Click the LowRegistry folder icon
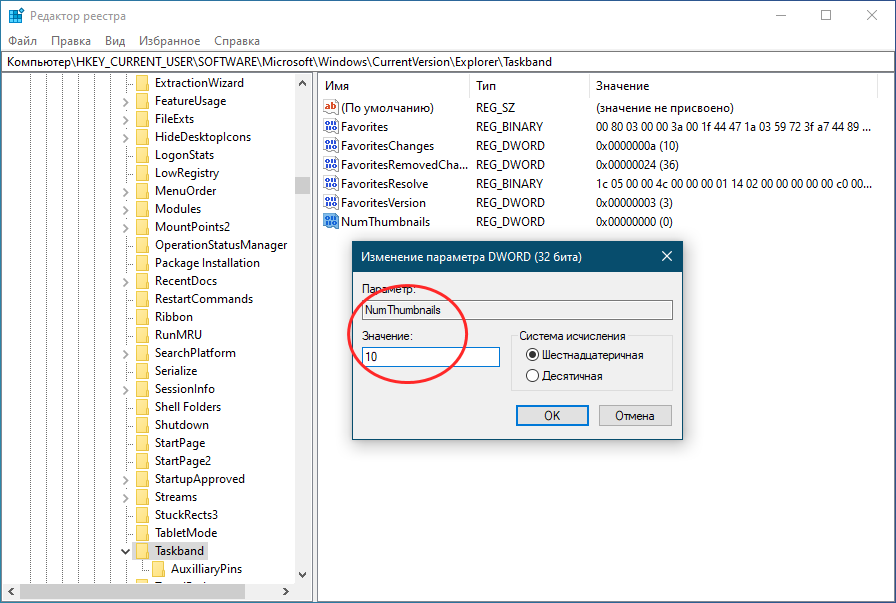Image resolution: width=896 pixels, height=603 pixels. (x=142, y=173)
